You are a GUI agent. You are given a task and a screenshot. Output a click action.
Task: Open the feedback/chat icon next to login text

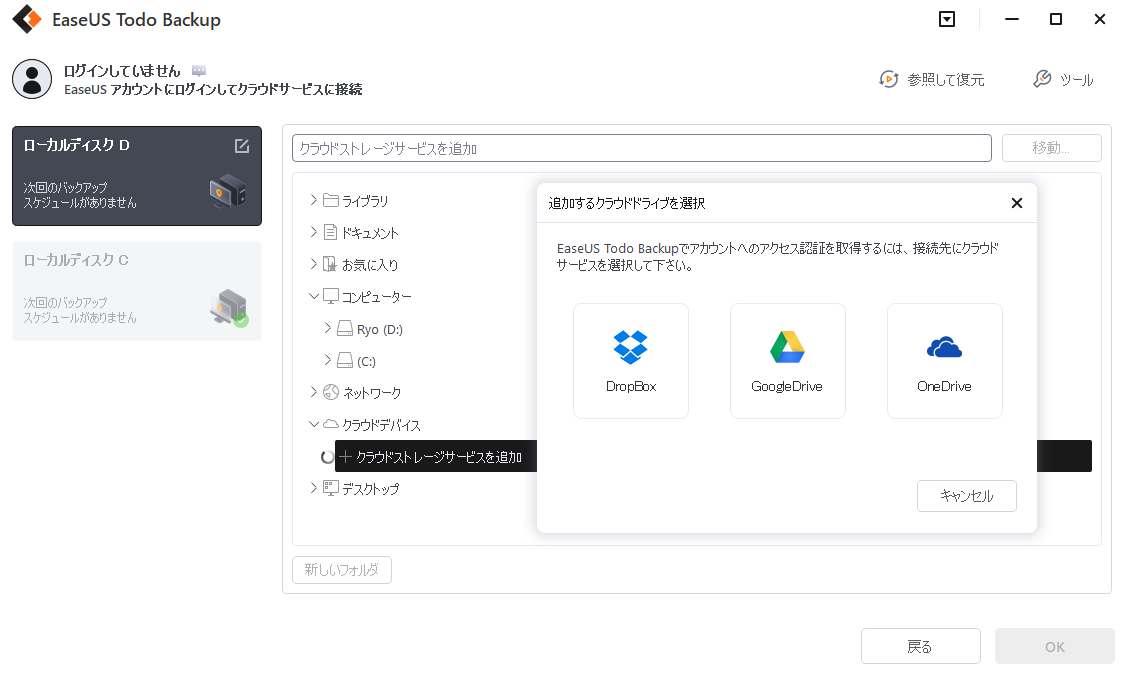tap(198, 70)
